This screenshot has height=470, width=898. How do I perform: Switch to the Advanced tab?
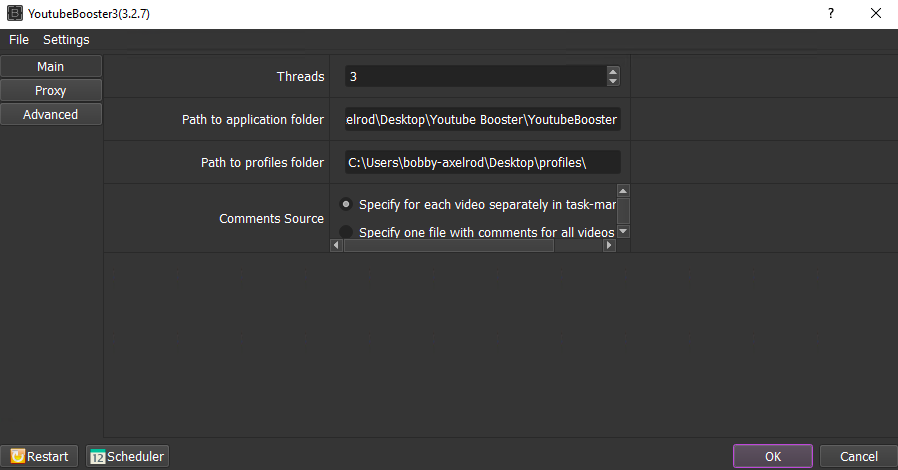pyautogui.click(x=51, y=114)
